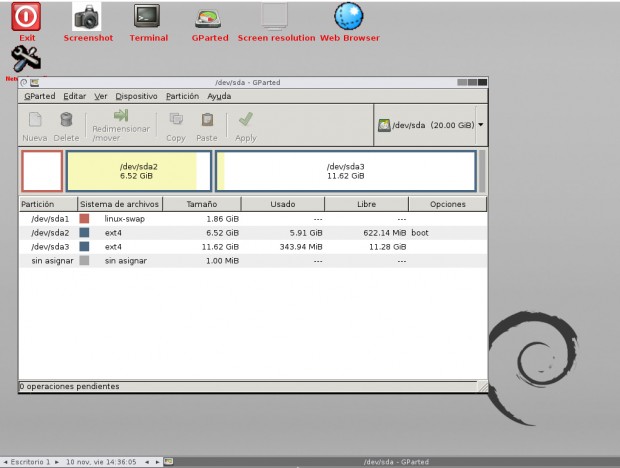Open the /dev/sda device dropdown arrow
The width and height of the screenshot is (620, 468).
point(481,125)
